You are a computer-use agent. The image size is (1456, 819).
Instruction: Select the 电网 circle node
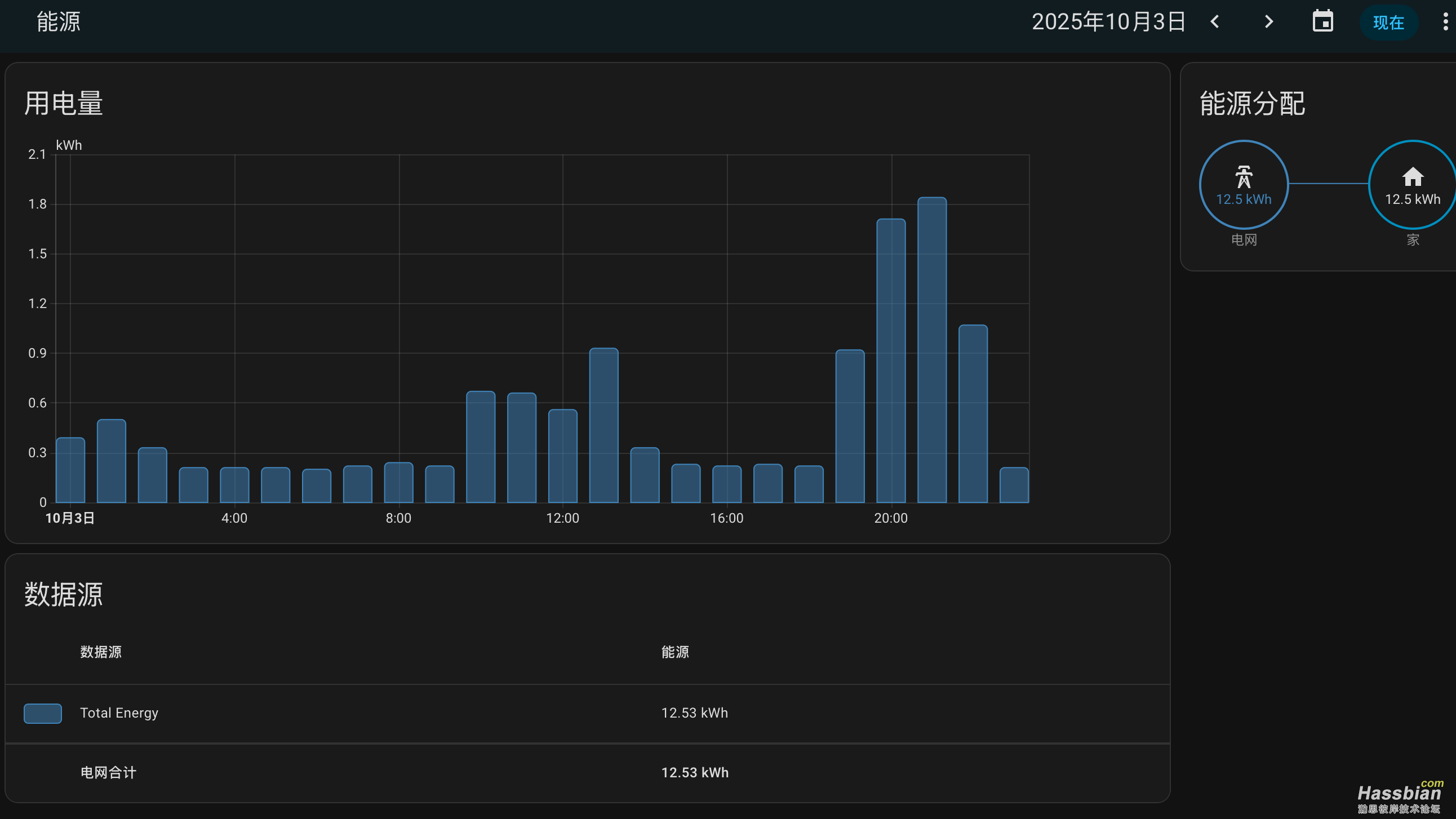point(1244,185)
